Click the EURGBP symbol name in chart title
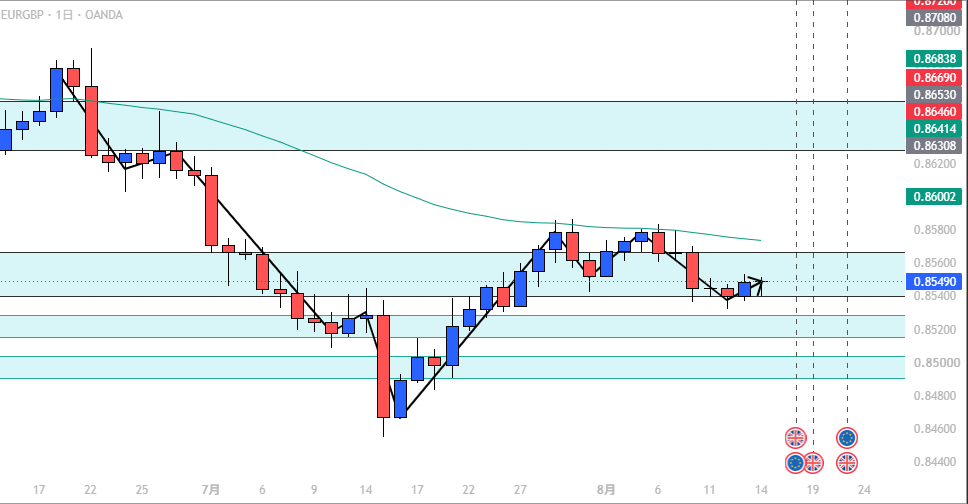Screen dimensions: 968x504 22,14
